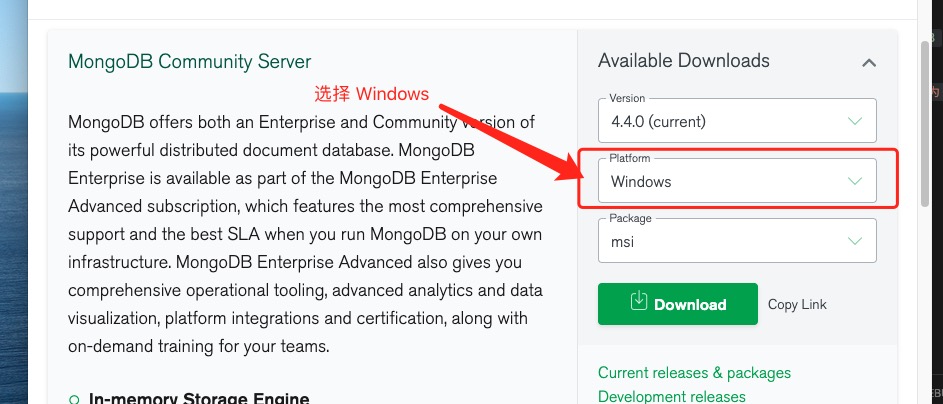Open the Development releases link
943x404 pixels.
point(671,396)
